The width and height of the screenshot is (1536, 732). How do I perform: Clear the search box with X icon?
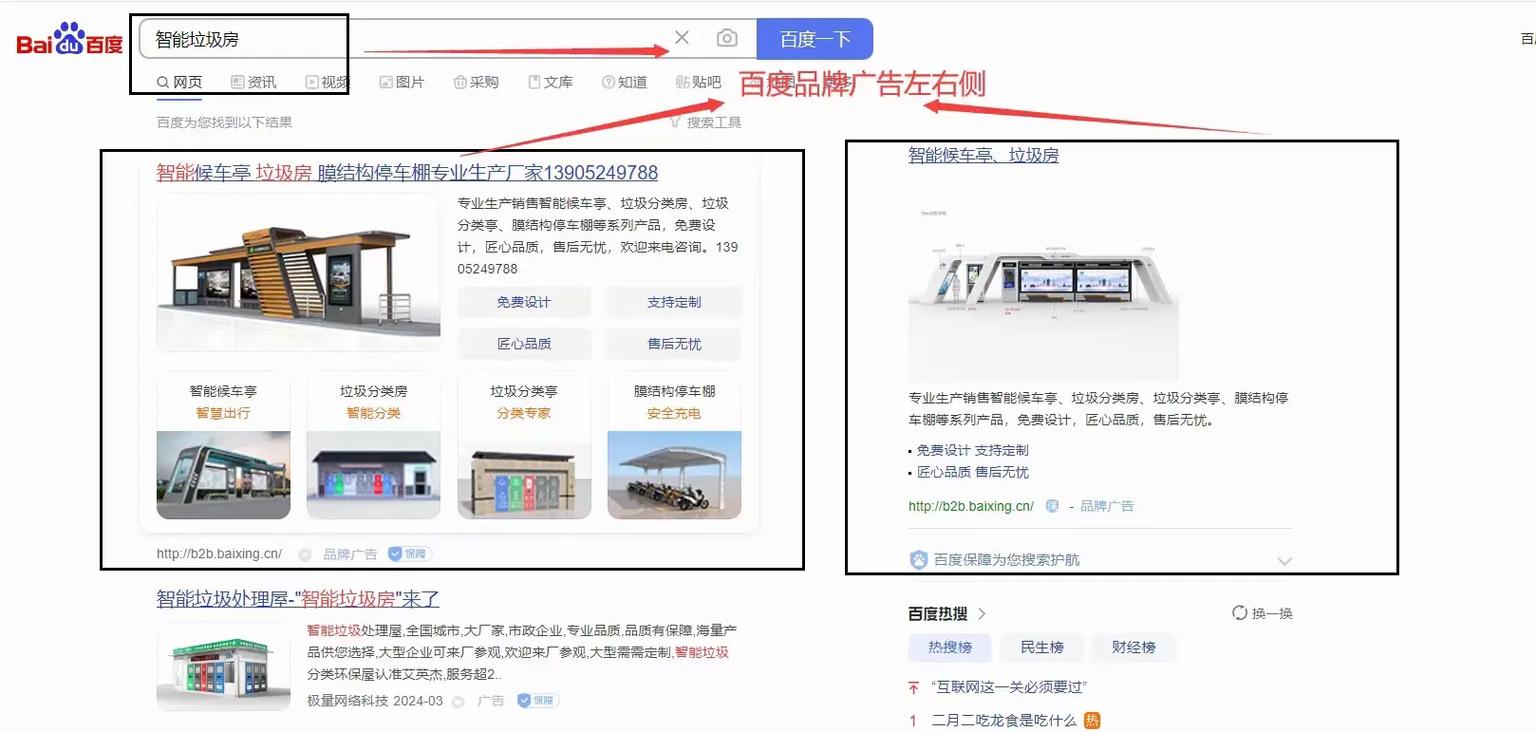coord(682,38)
